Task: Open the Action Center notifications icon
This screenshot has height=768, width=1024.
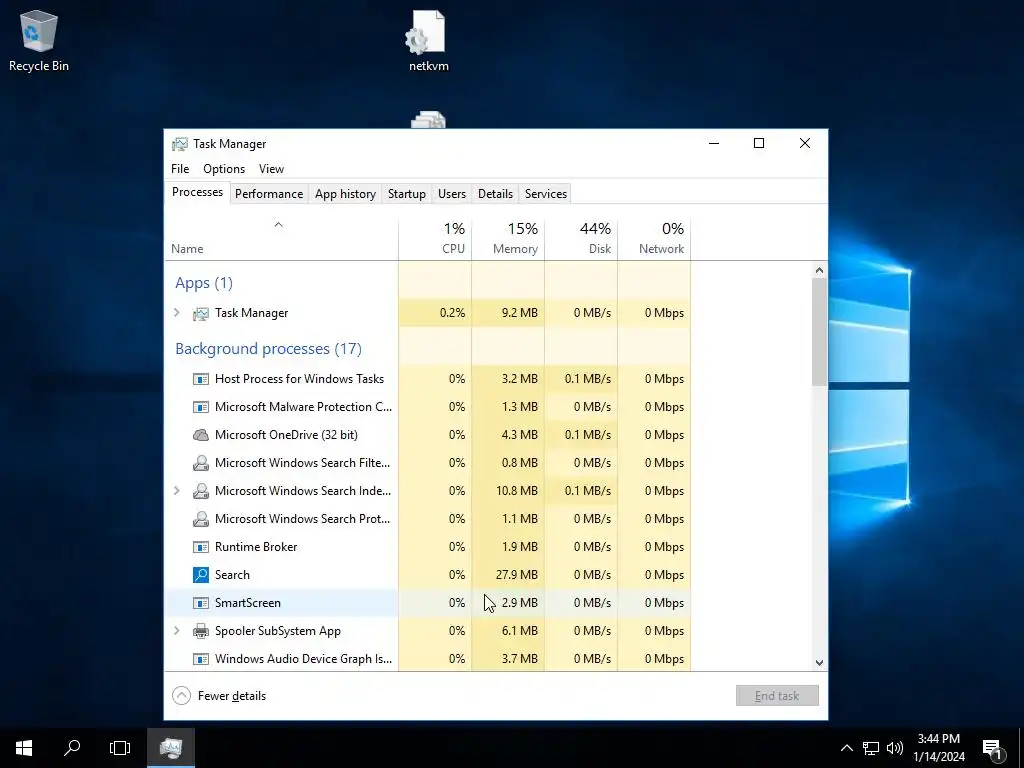Action: [x=993, y=748]
